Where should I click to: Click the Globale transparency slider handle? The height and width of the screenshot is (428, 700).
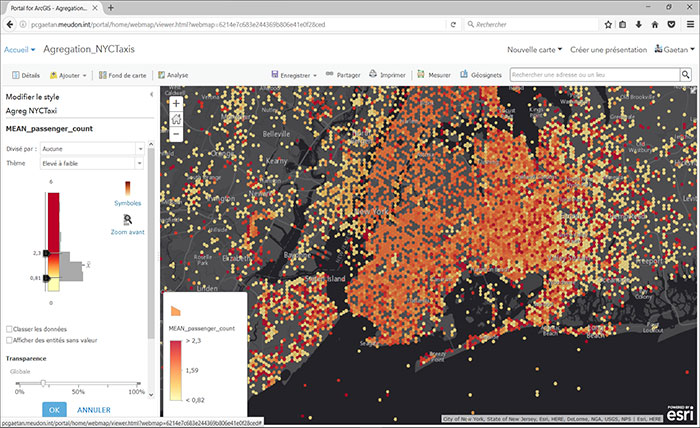[x=43, y=383]
